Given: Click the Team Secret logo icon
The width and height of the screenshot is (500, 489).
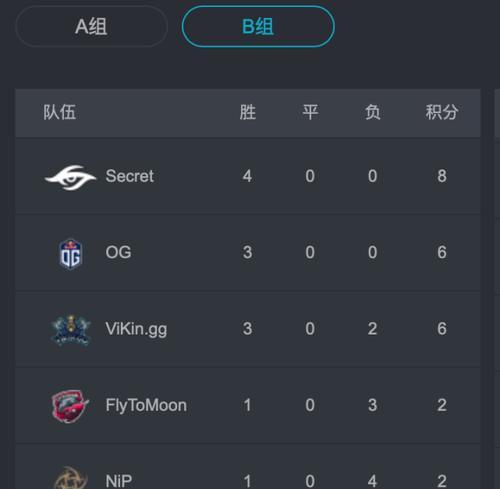Looking at the screenshot, I should click(x=70, y=177).
